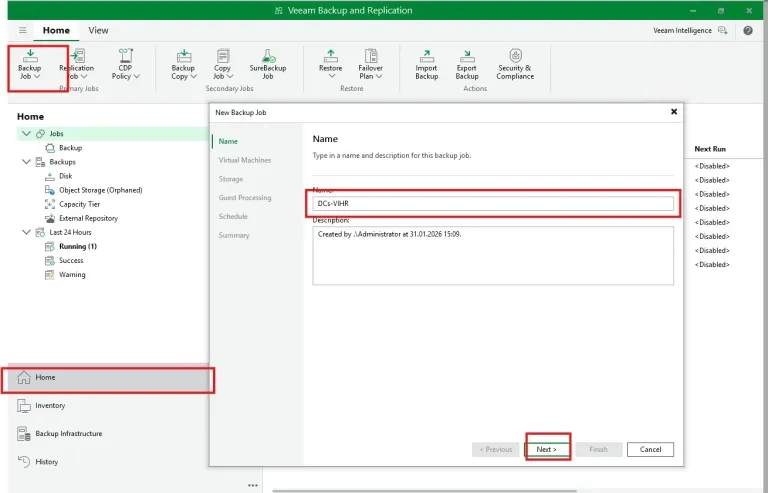This screenshot has height=493, width=768.
Task: Collapse the Backups tree node
Action: [25, 161]
